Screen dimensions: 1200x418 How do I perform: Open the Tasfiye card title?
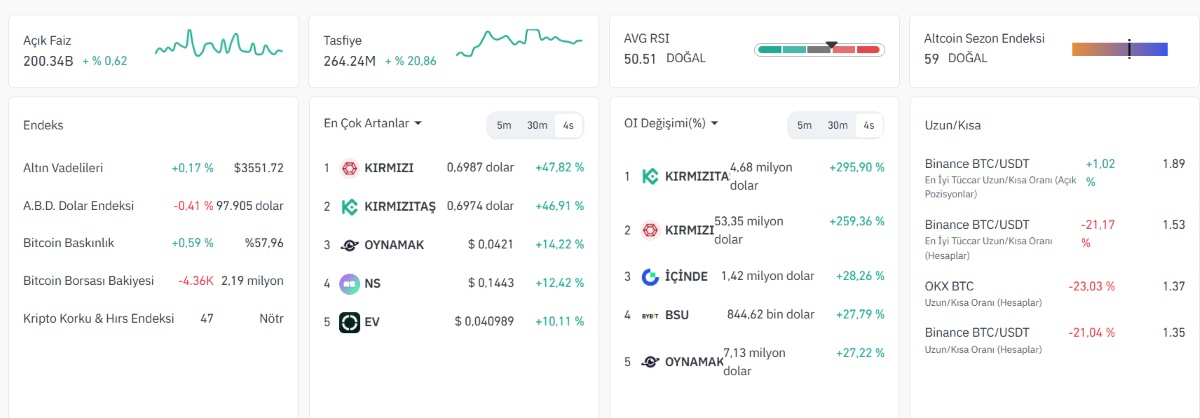pyautogui.click(x=343, y=41)
